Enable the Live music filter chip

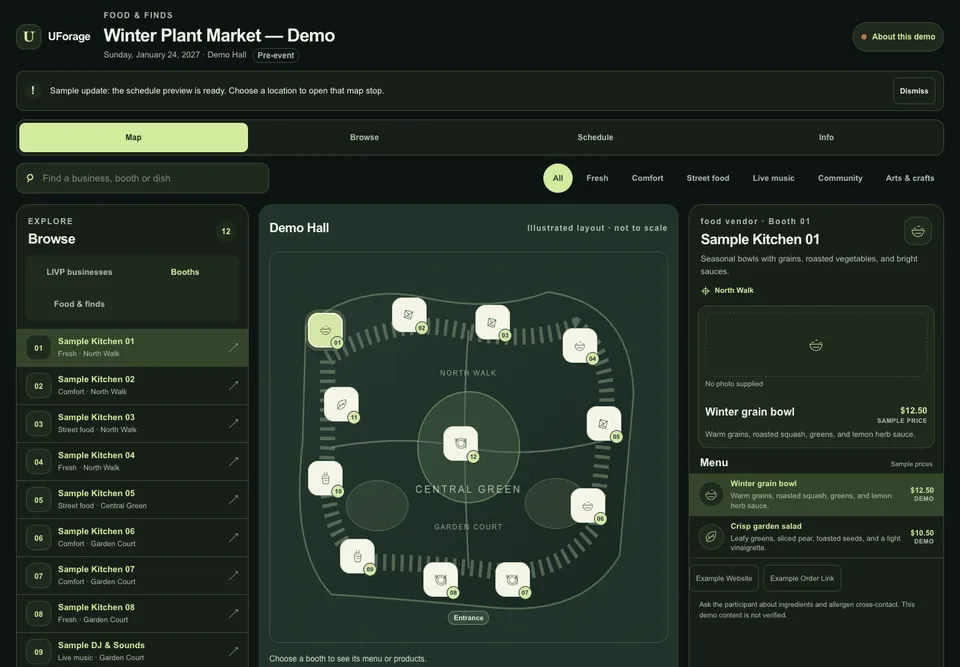tap(773, 178)
